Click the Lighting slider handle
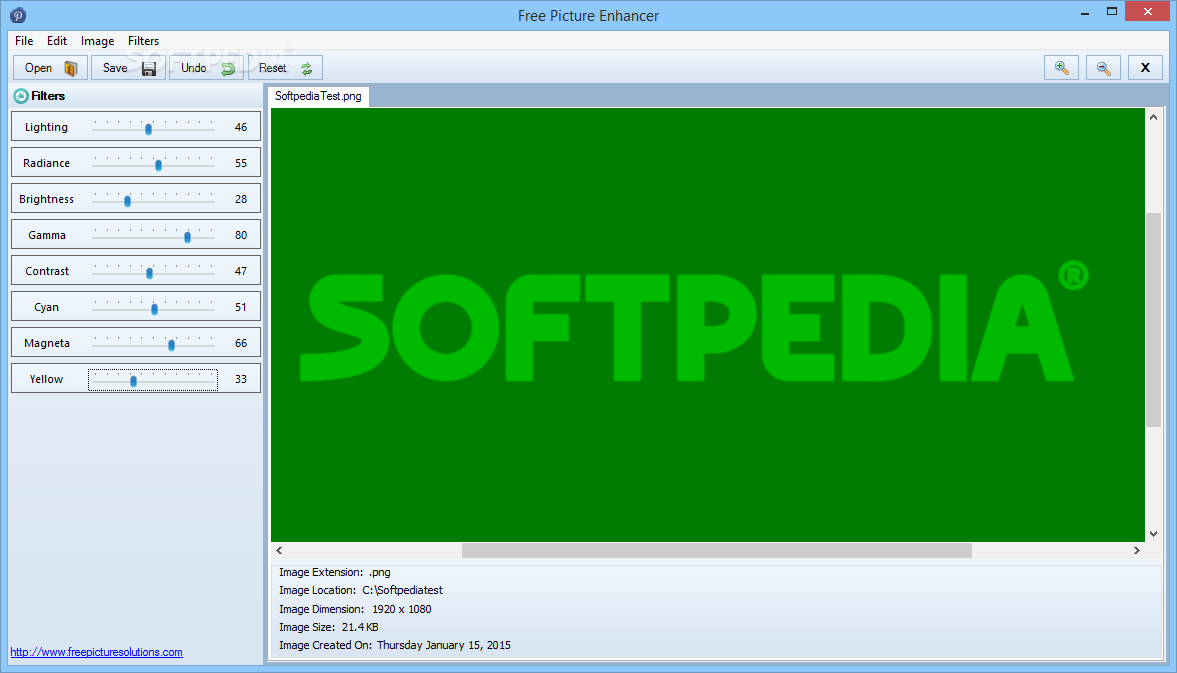 tap(149, 129)
